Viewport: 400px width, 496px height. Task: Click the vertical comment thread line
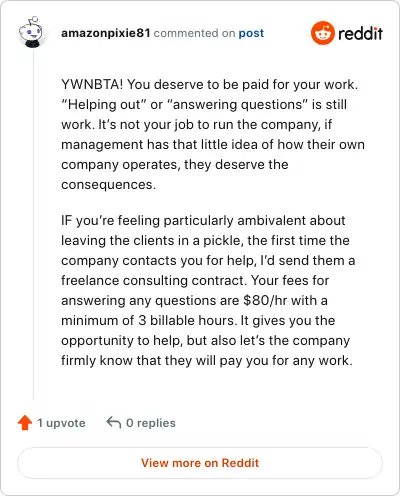point(33,223)
